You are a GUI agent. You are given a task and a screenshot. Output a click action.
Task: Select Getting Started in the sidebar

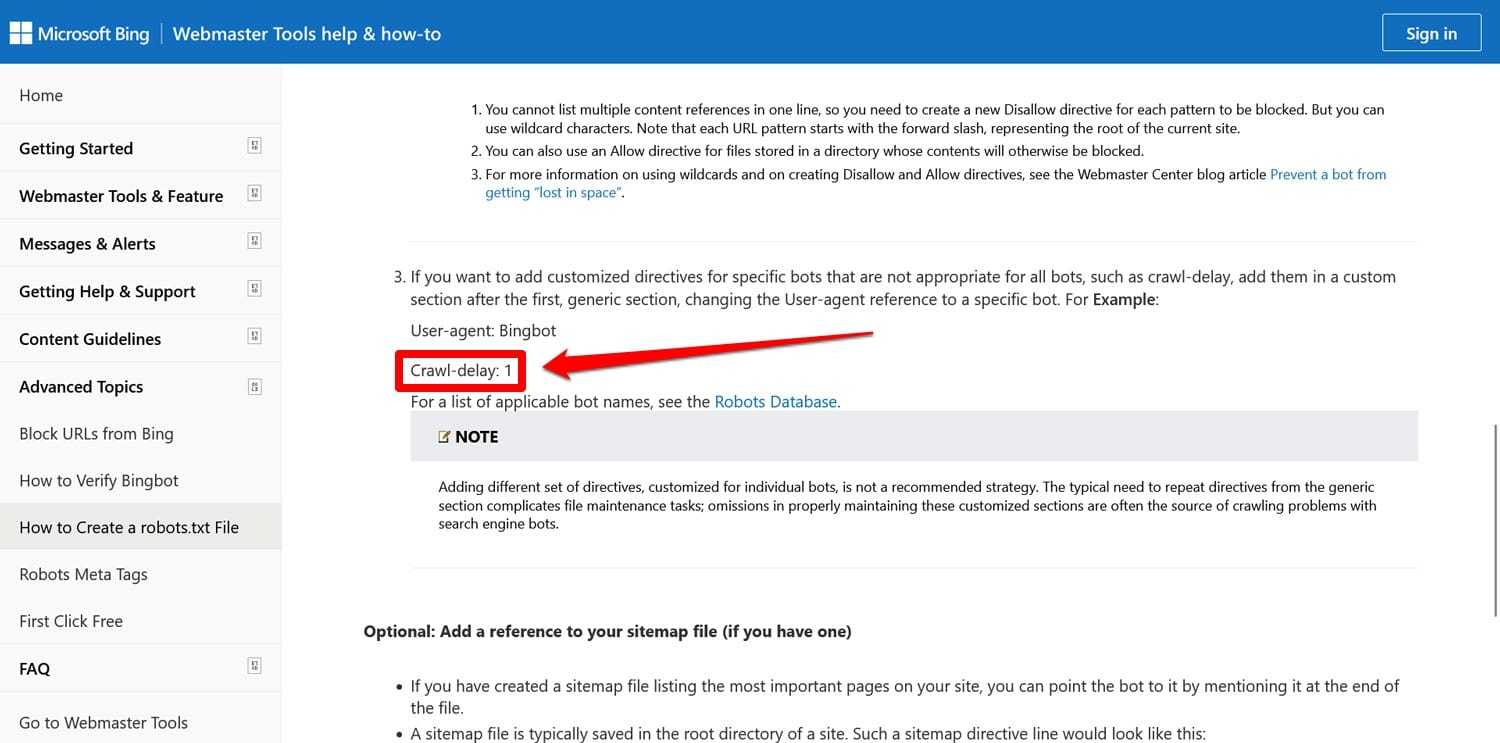[76, 148]
